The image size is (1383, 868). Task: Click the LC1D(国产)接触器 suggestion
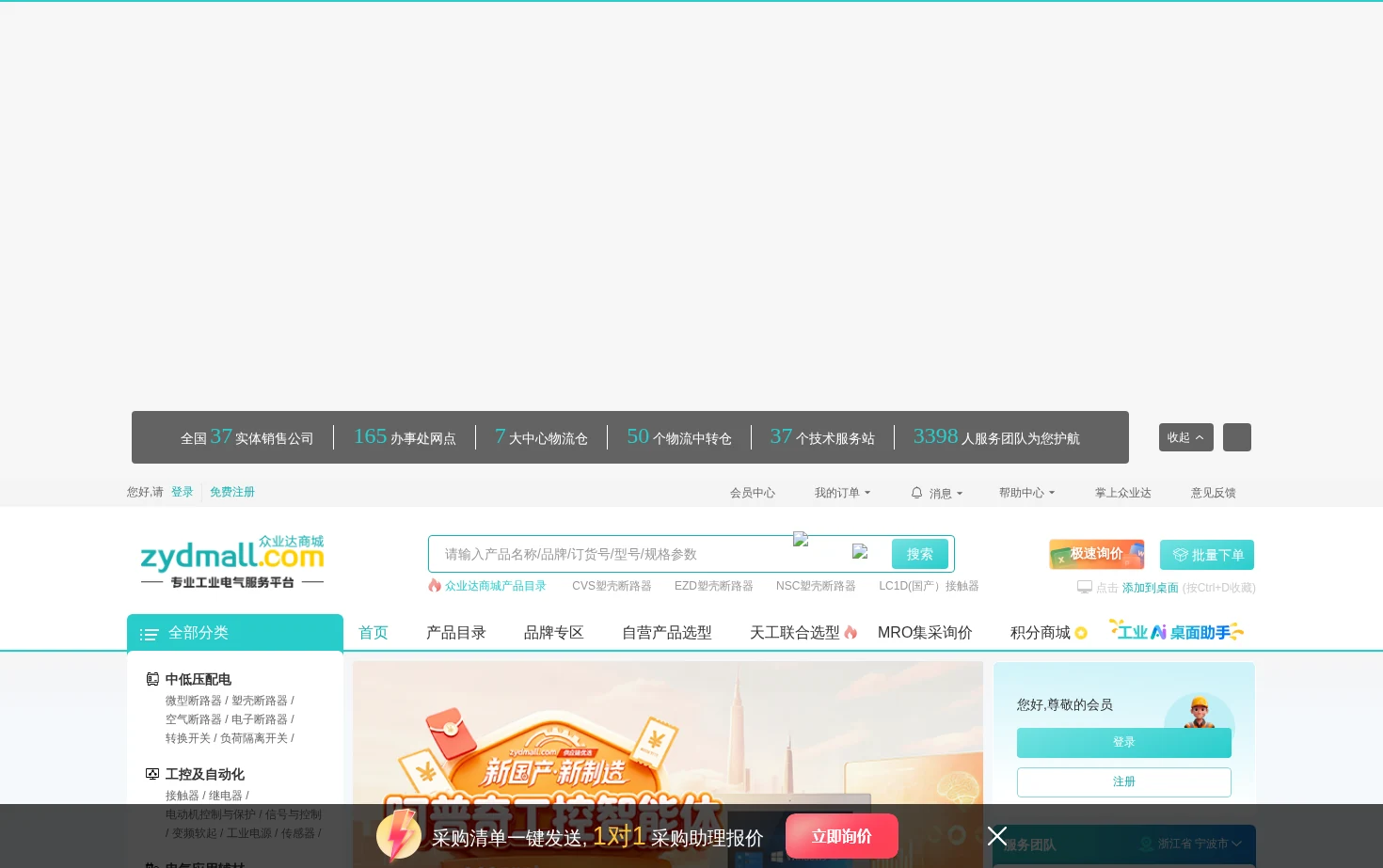coord(929,586)
